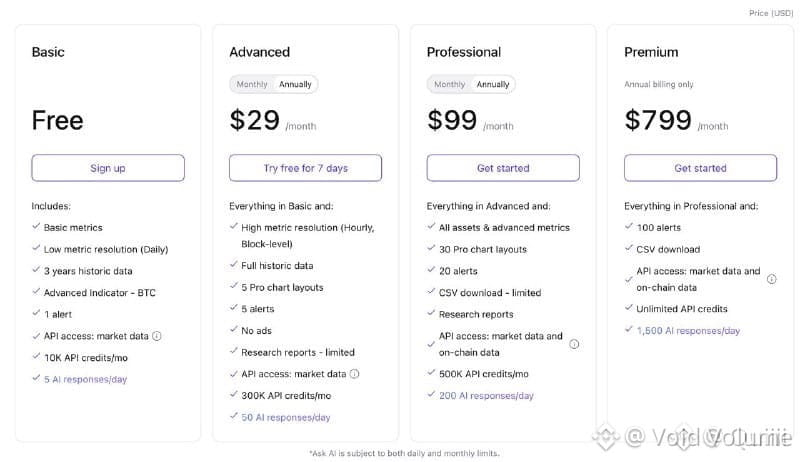Open 200 AI responses/day link

486,396
